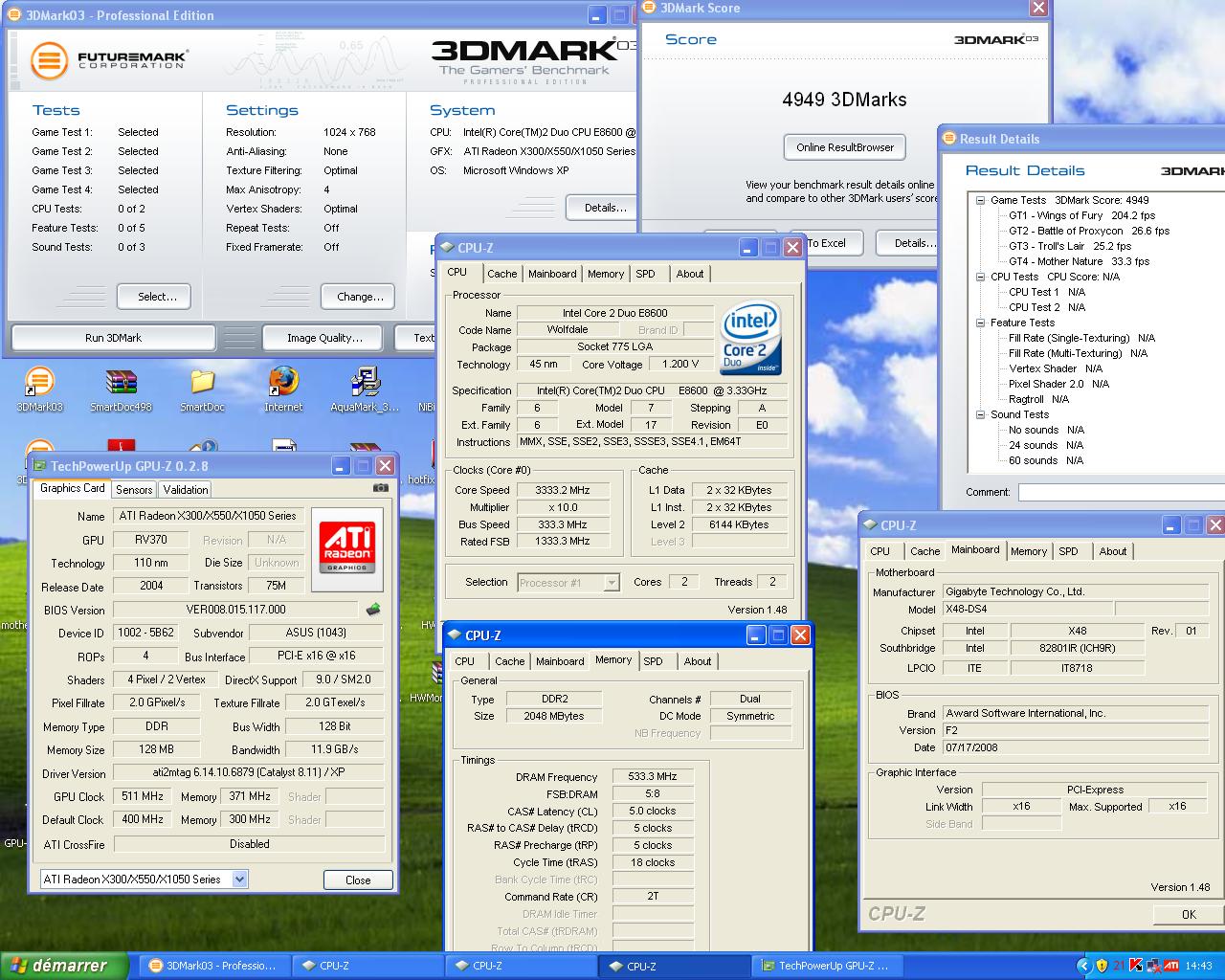
Task: Open About tab in CPU-Z Memory window
Action: [x=698, y=661]
